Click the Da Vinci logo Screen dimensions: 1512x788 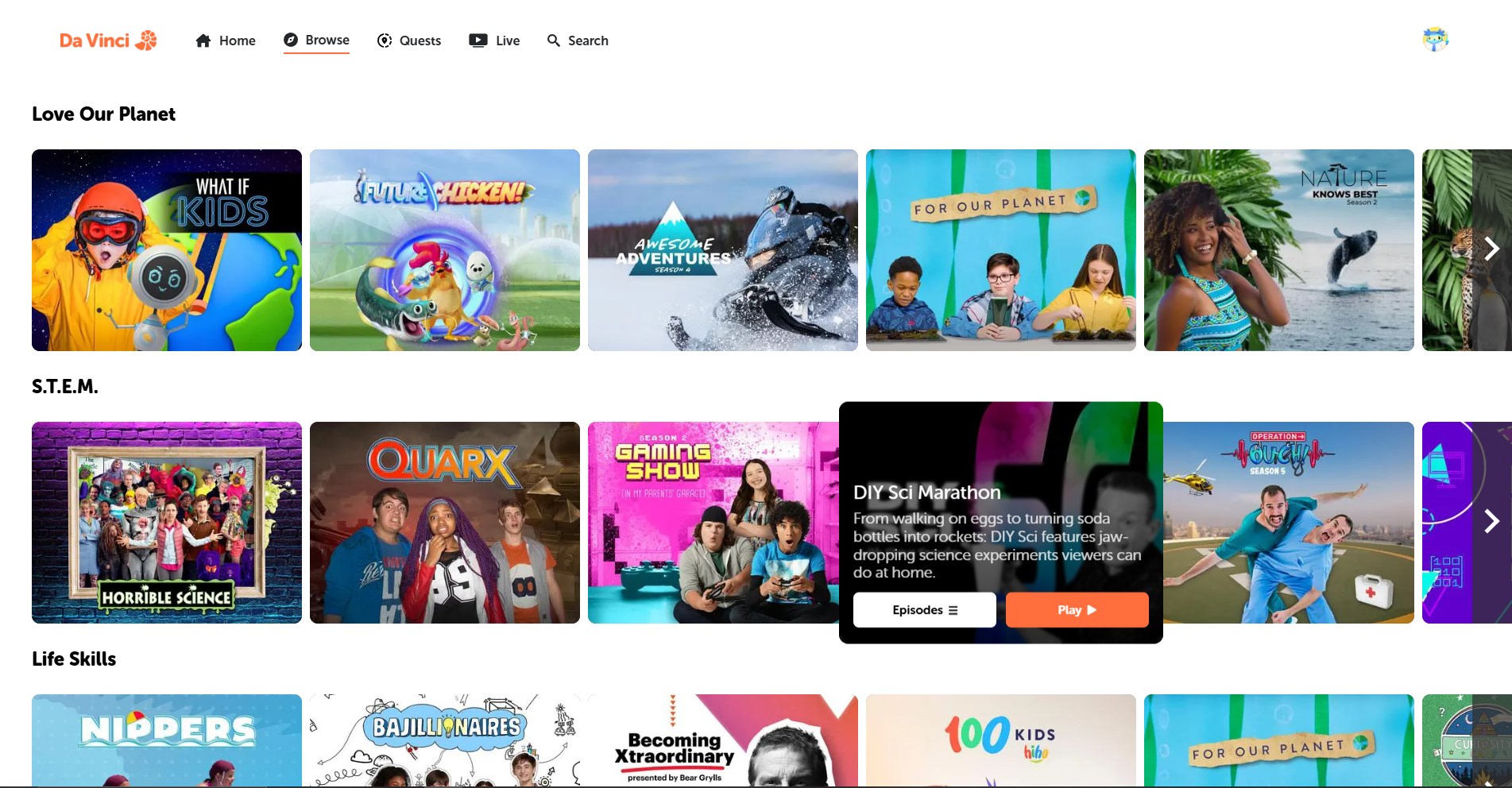[108, 41]
